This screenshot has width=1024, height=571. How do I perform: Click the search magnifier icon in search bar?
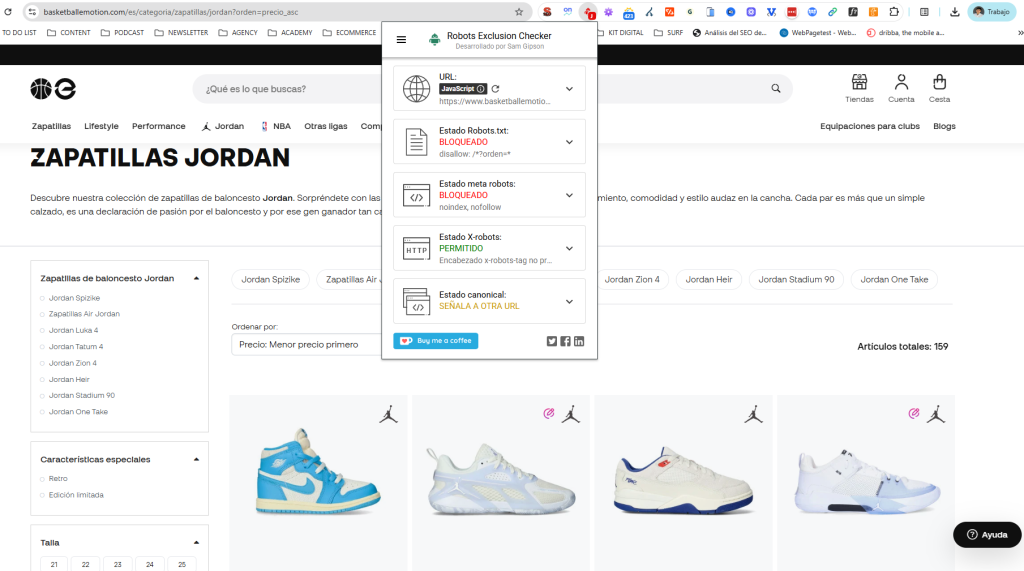(x=776, y=89)
